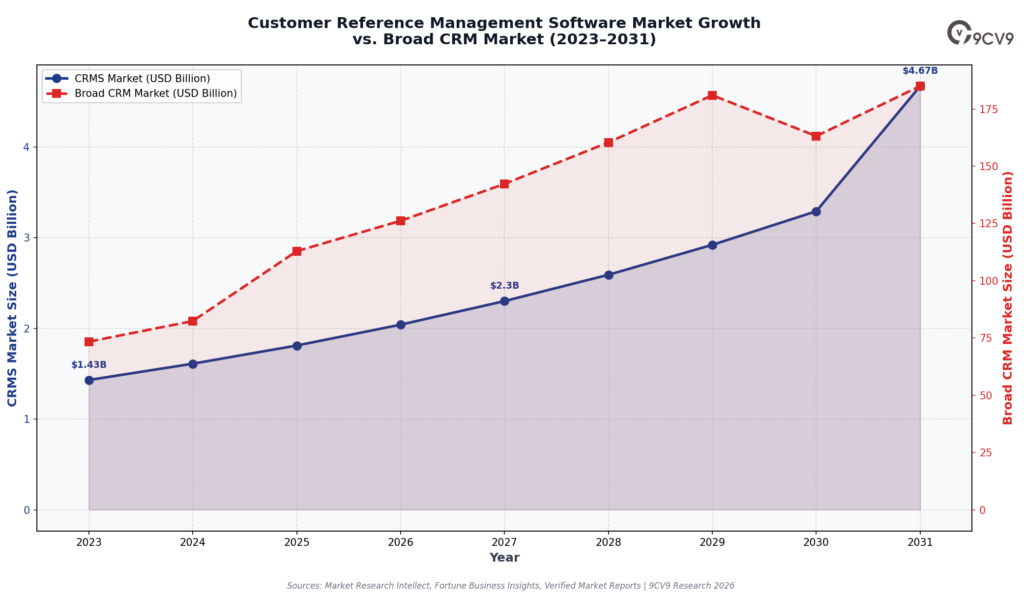
Task: Click the blue 1 tick on left axis
Action: tap(27, 419)
